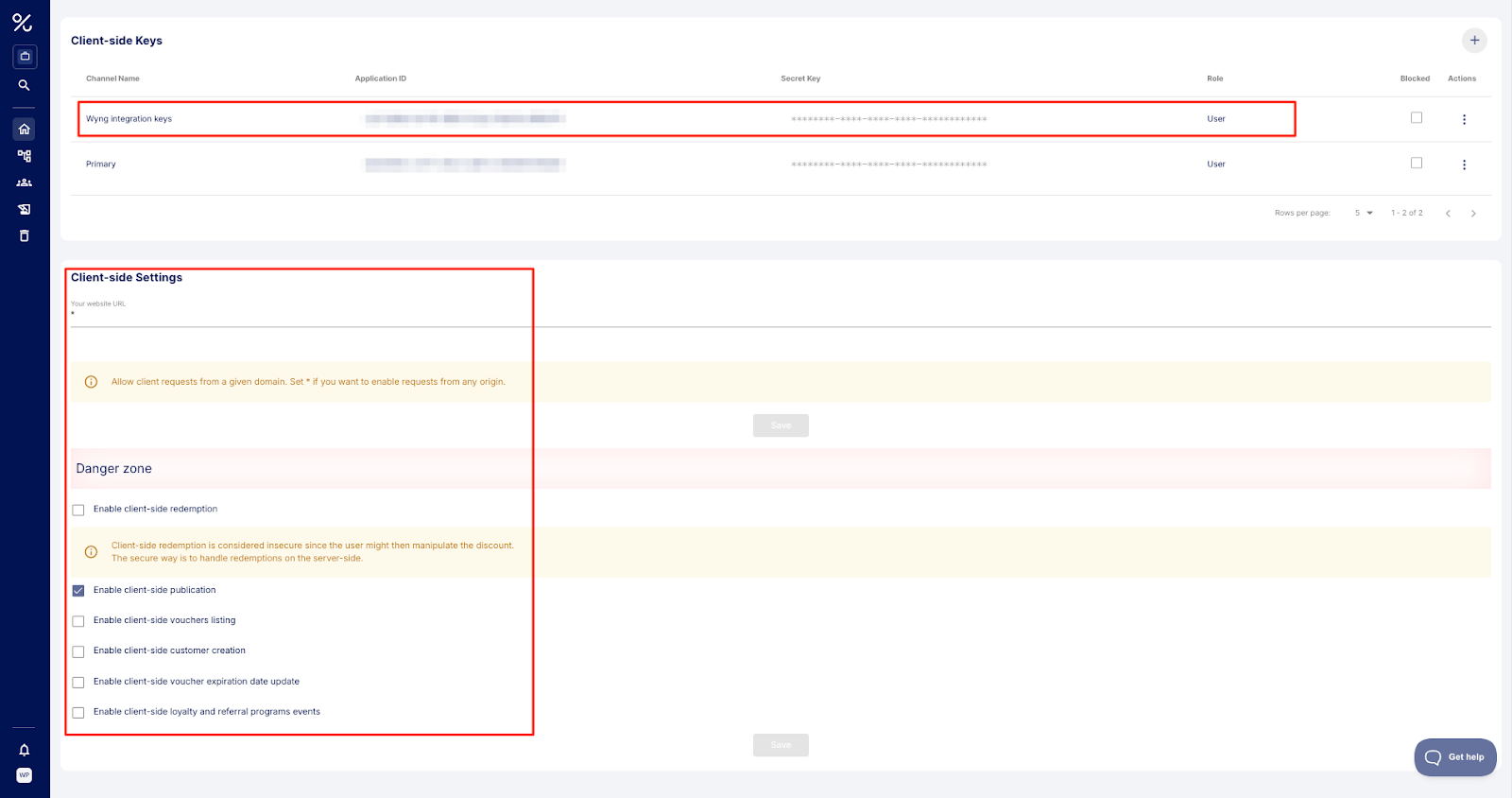1512x798 pixels.
Task: Click the Secret Key of Wyng integration keys
Action: 889,119
